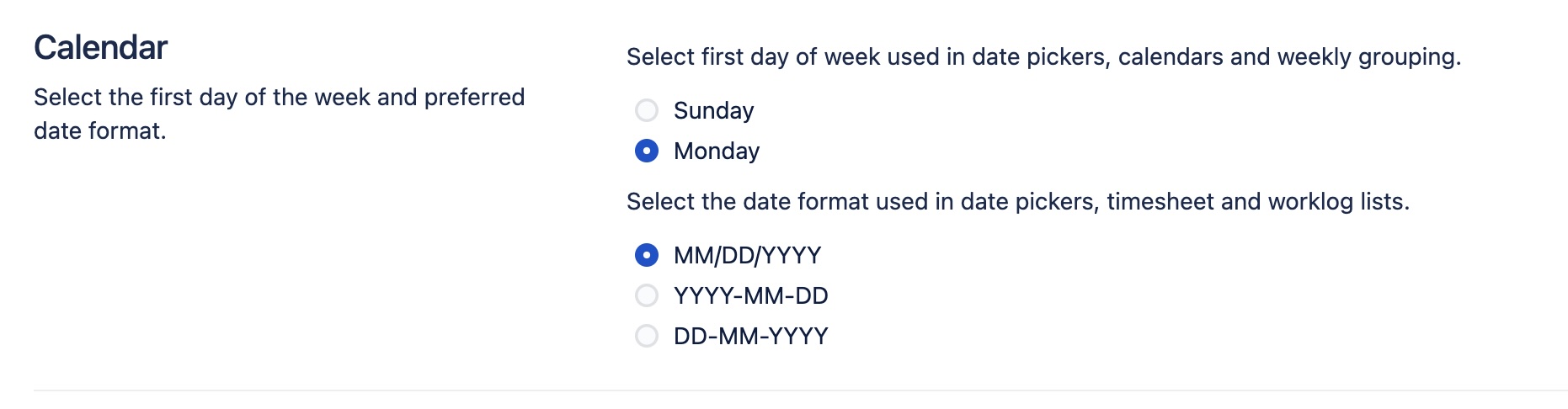Screen dimensions: 1568x409
Task: Select the Sunday radio button
Action: pyautogui.click(x=647, y=110)
